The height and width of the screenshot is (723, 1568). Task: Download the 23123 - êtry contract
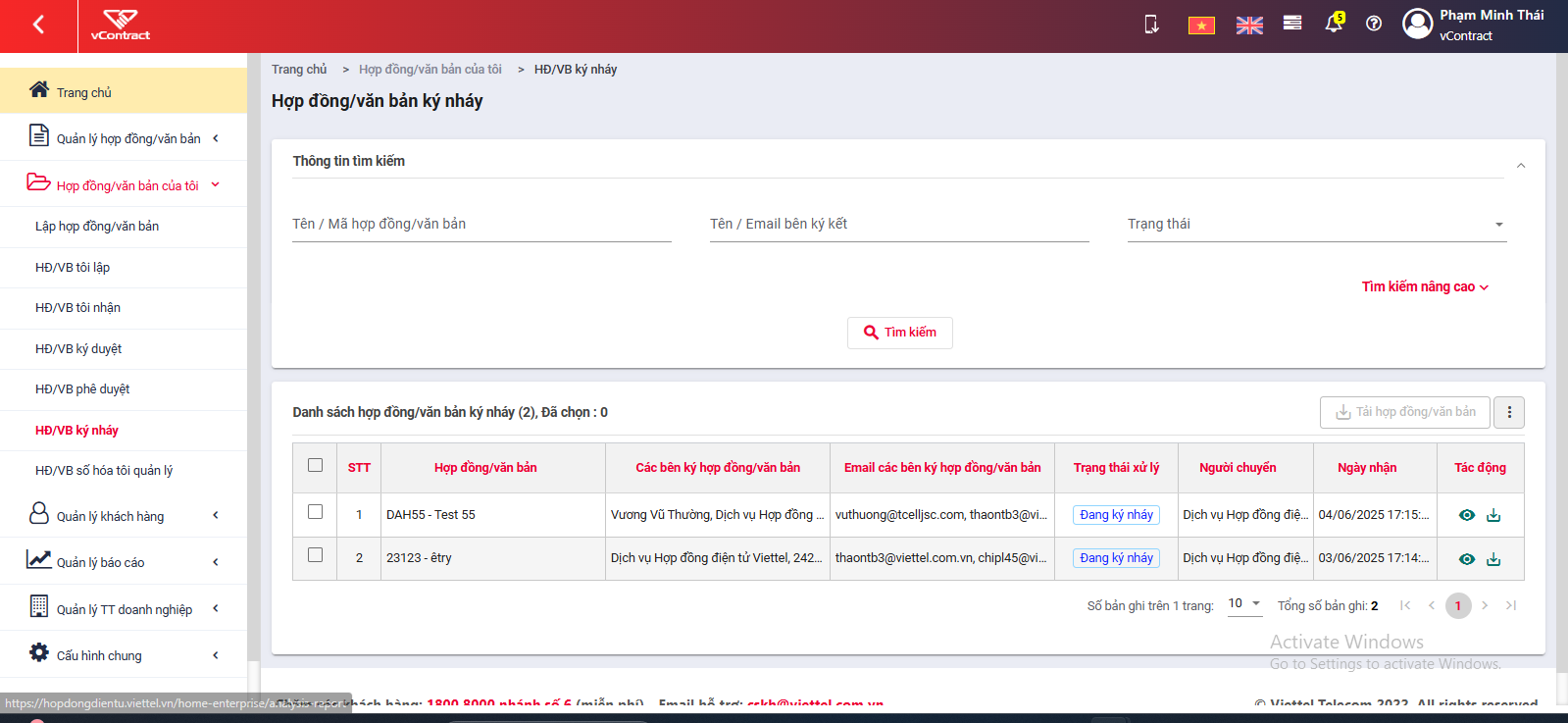pos(1493,559)
